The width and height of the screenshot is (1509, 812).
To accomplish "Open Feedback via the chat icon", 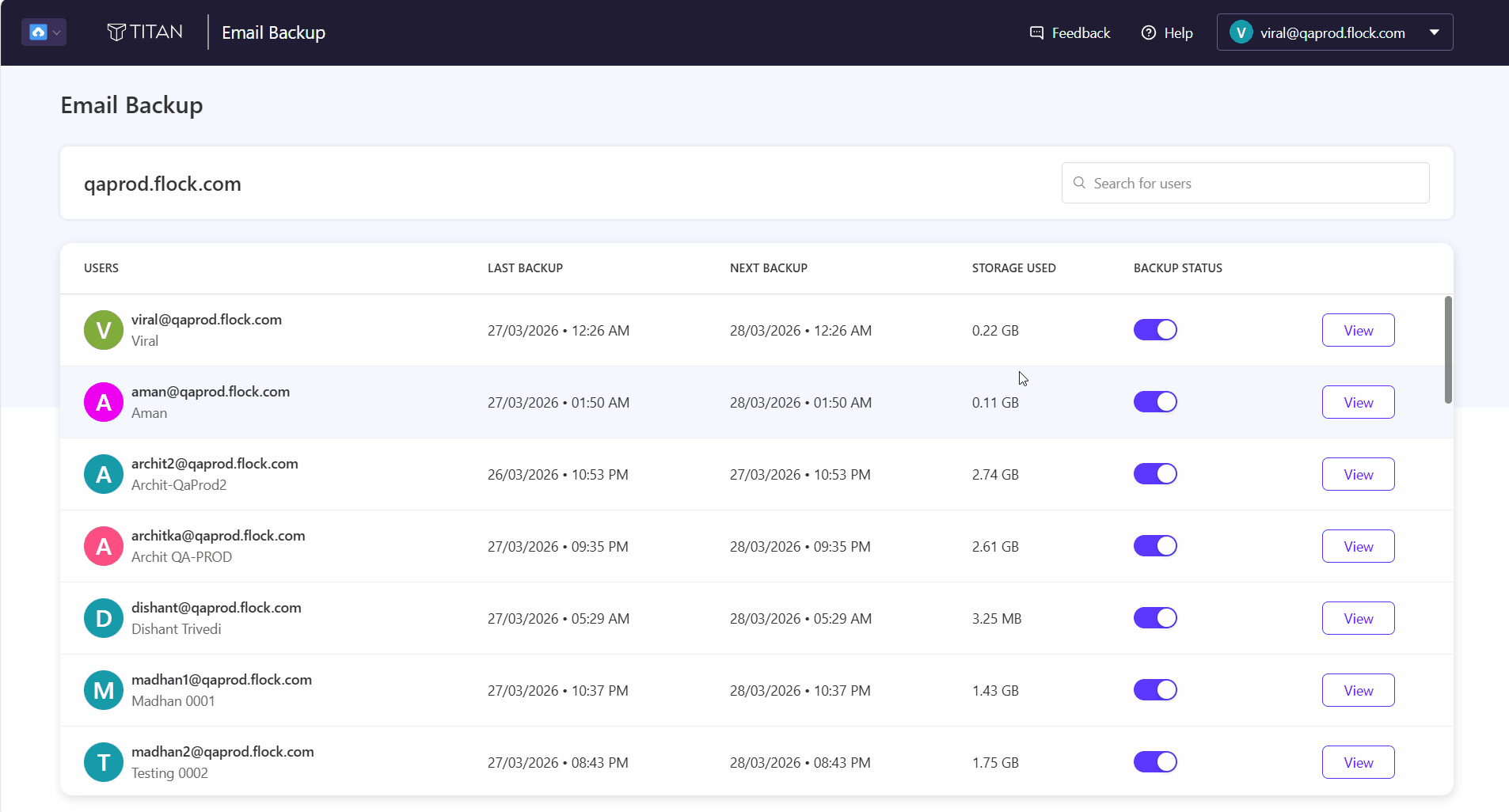I will click(1036, 32).
